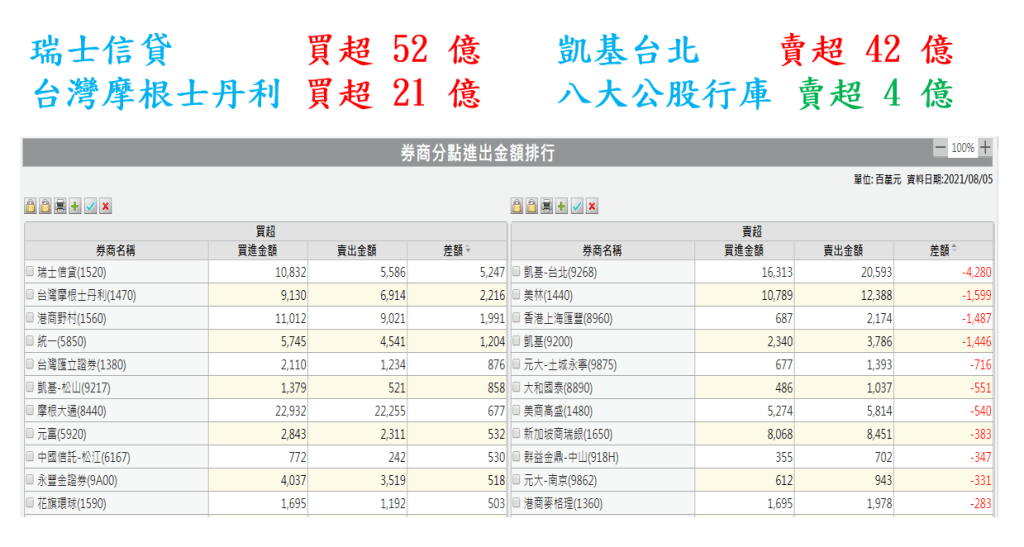Click the 券商名稱 header in the 賣超 table
The width and height of the screenshot is (1024, 547).
point(602,249)
